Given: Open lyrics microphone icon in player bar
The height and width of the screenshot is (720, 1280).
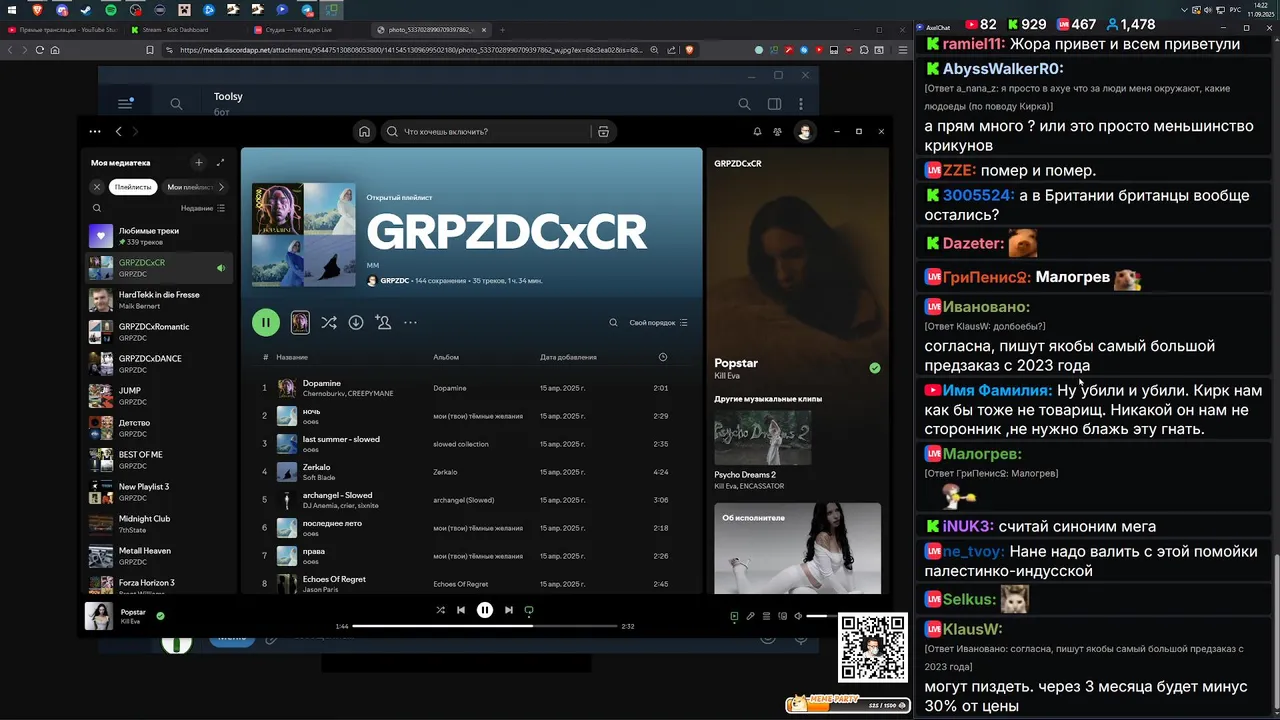Looking at the screenshot, I should (750, 616).
